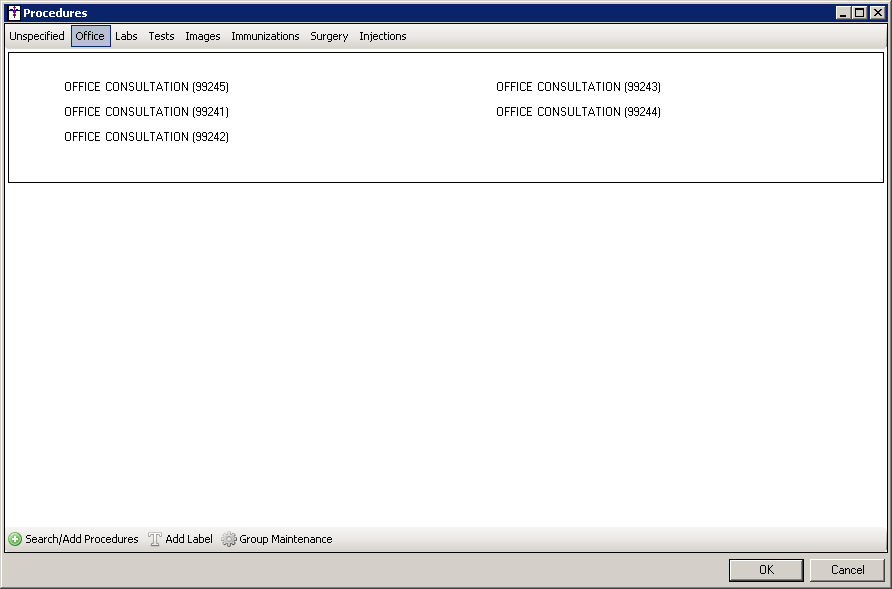Select OFFICE CONSULTATION (99243)
892x589 pixels.
coord(579,87)
